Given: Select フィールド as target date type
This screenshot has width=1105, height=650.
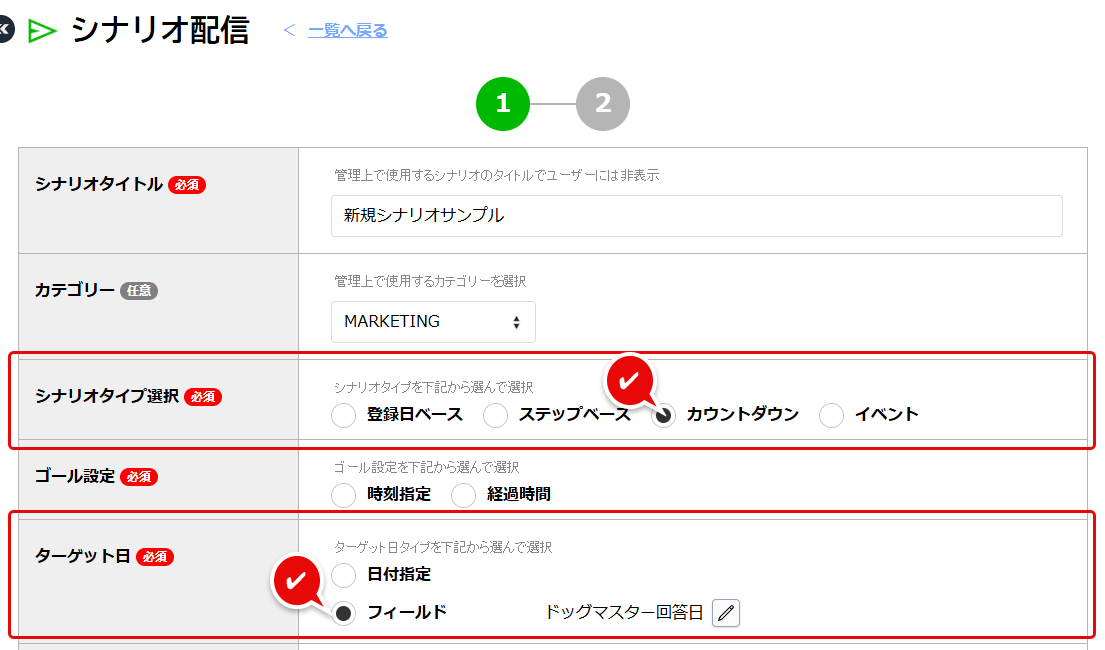Looking at the screenshot, I should click(x=344, y=613).
